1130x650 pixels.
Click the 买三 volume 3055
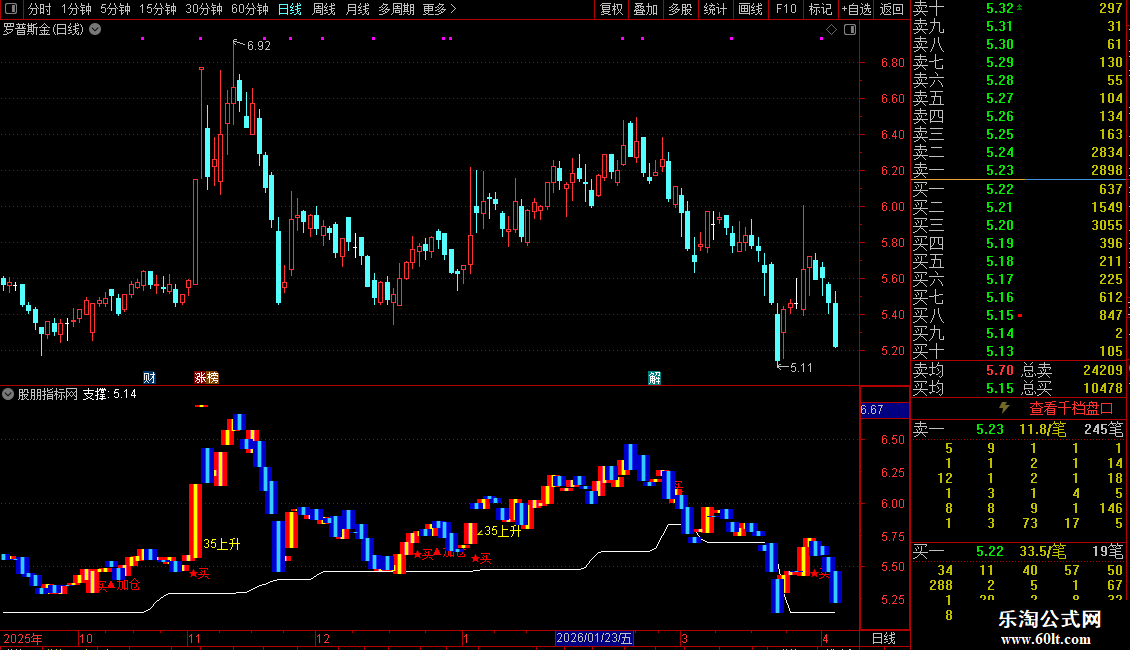pyautogui.click(x=1107, y=225)
